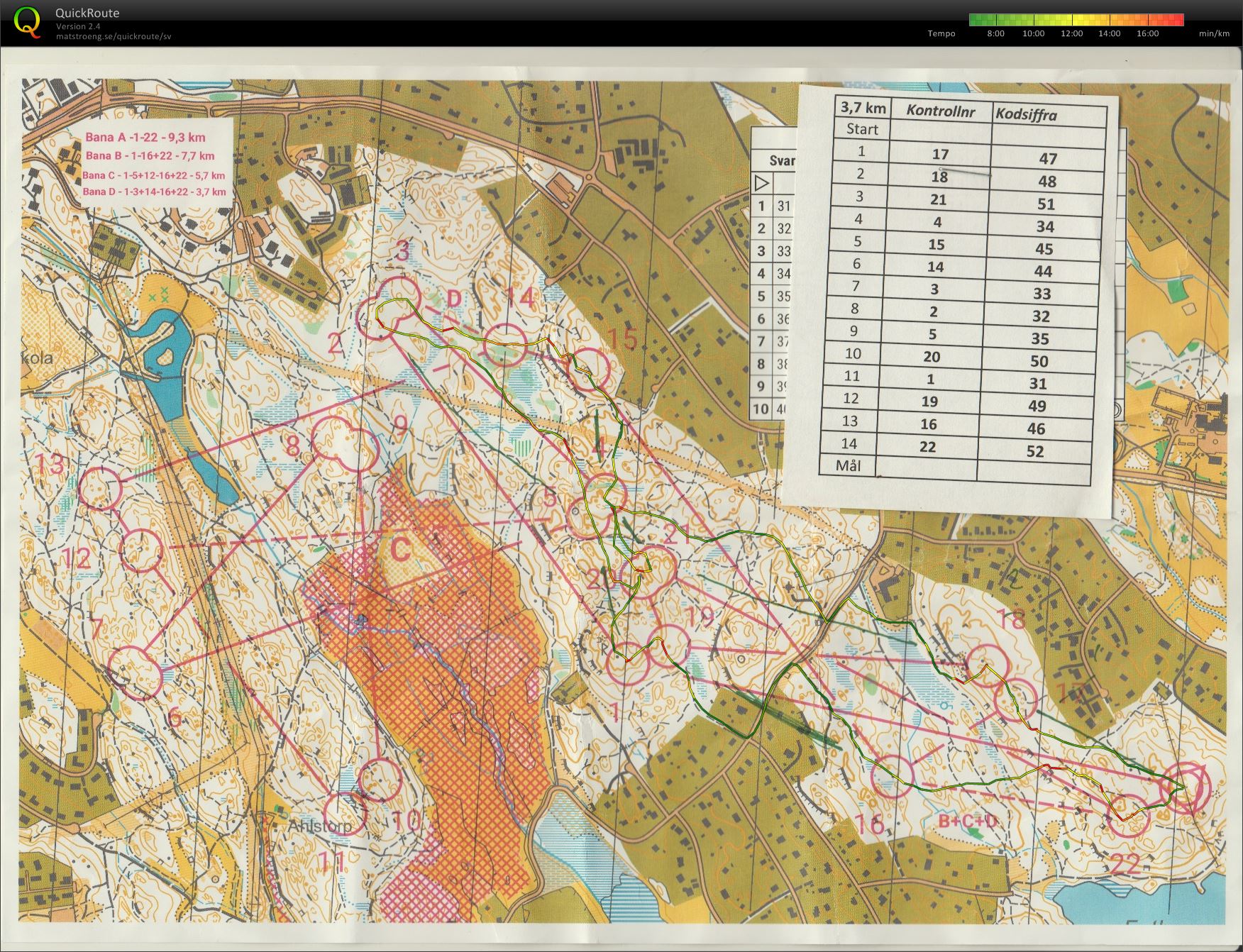Viewport: 1243px width, 952px height.
Task: Click the 'Kodsiffra' column header
Action: (1026, 114)
